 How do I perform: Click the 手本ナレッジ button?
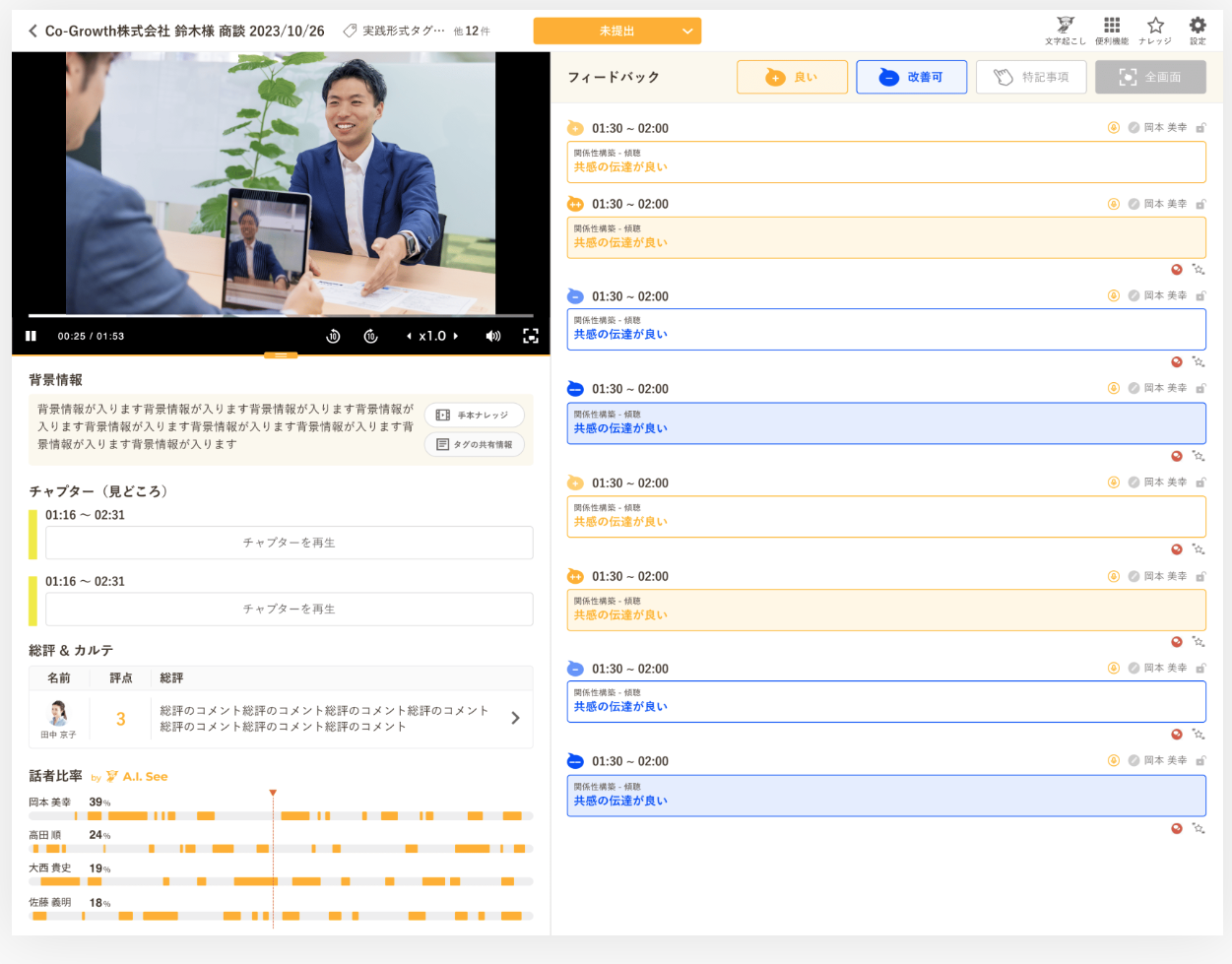tap(475, 416)
